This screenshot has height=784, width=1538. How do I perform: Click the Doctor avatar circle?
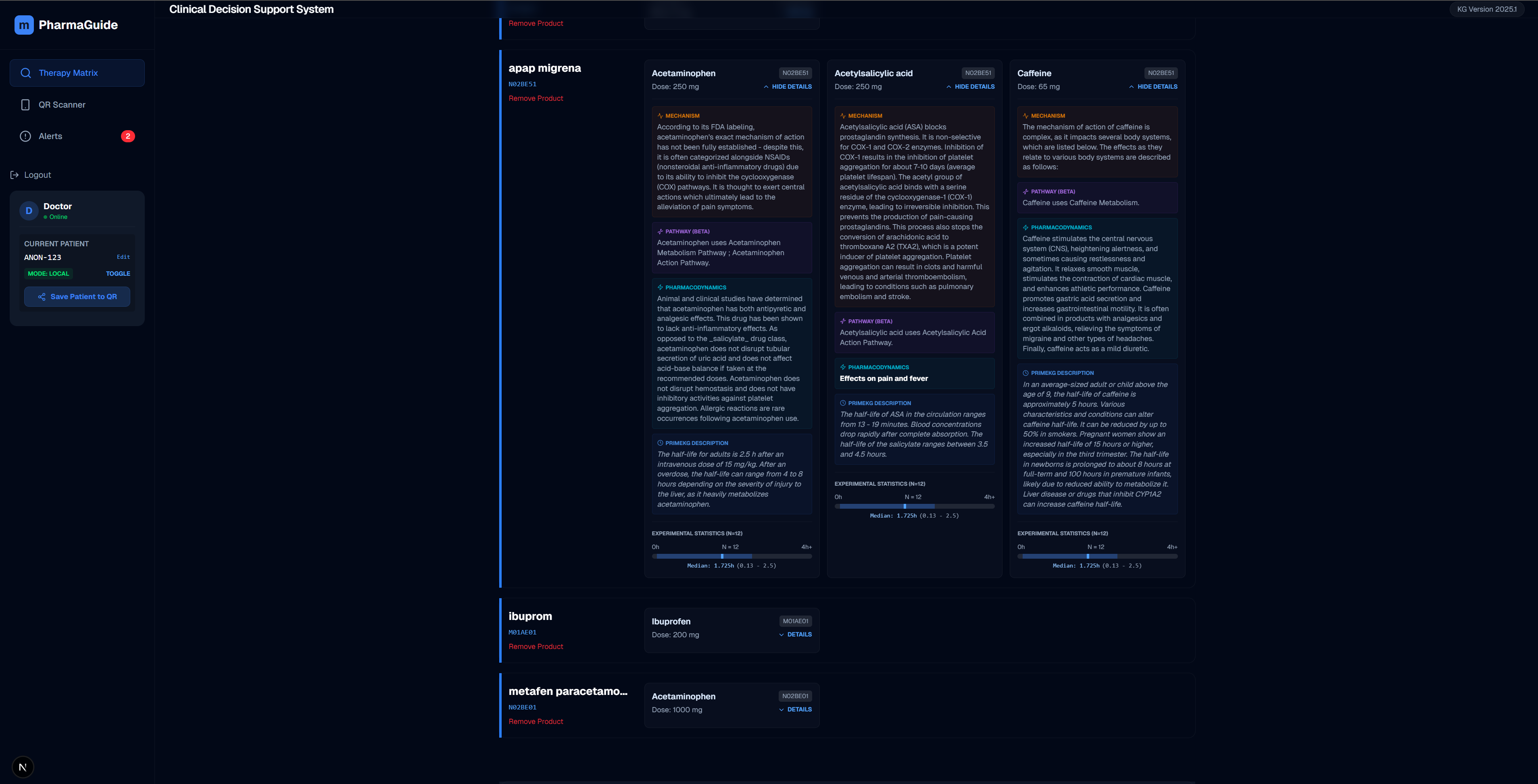pos(29,211)
